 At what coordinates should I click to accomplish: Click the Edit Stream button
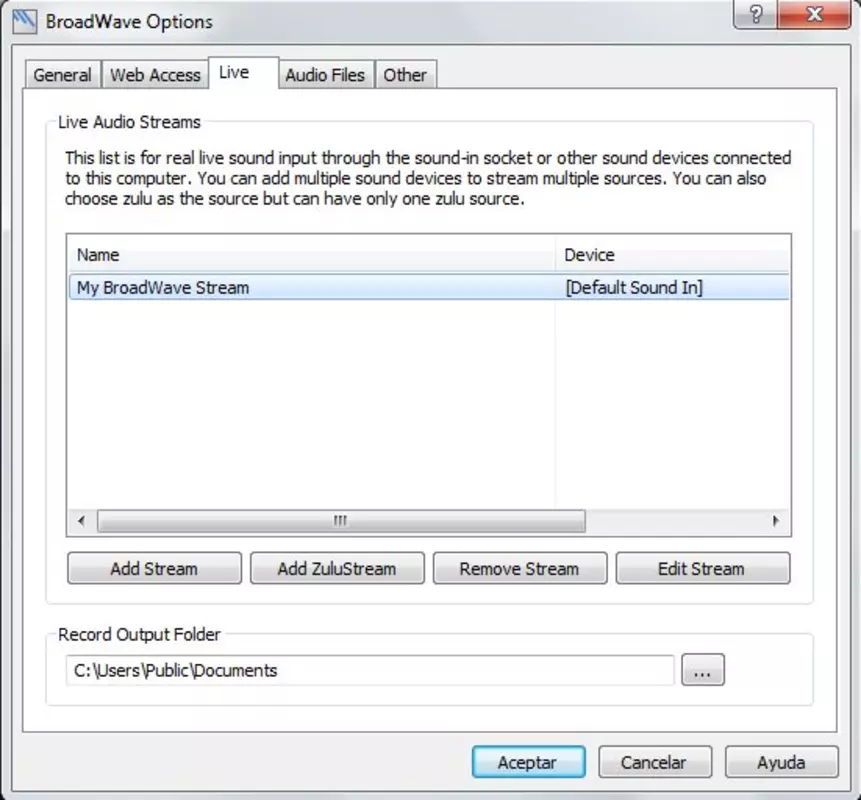pos(703,568)
